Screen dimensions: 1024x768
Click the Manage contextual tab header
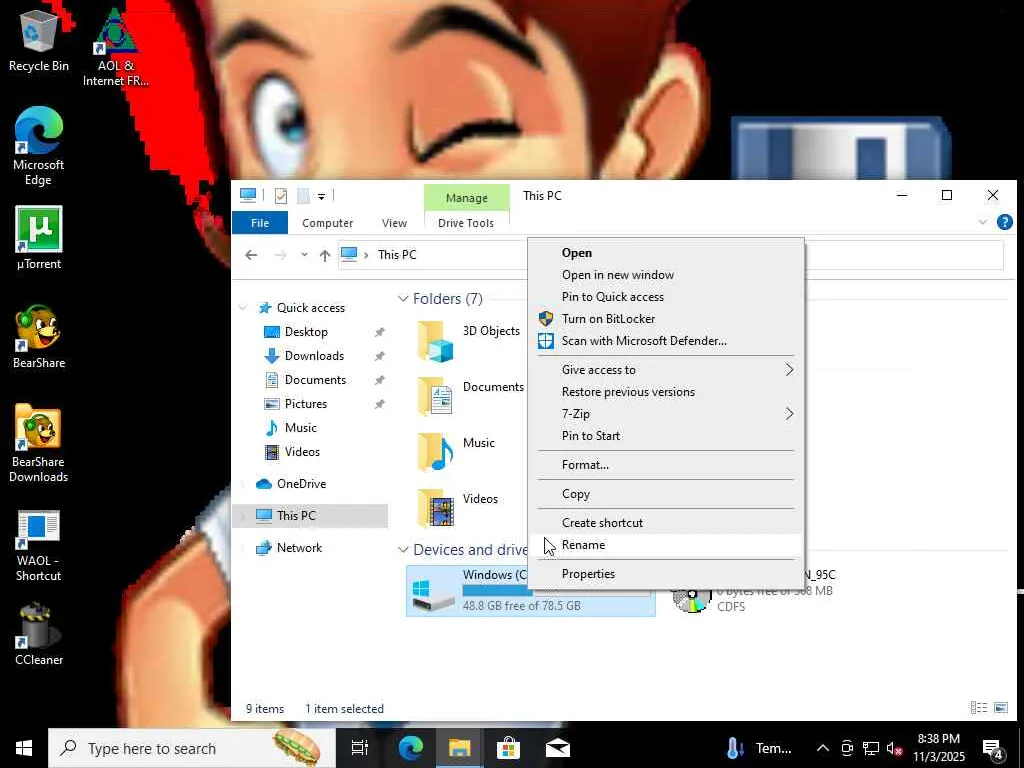coord(466,197)
